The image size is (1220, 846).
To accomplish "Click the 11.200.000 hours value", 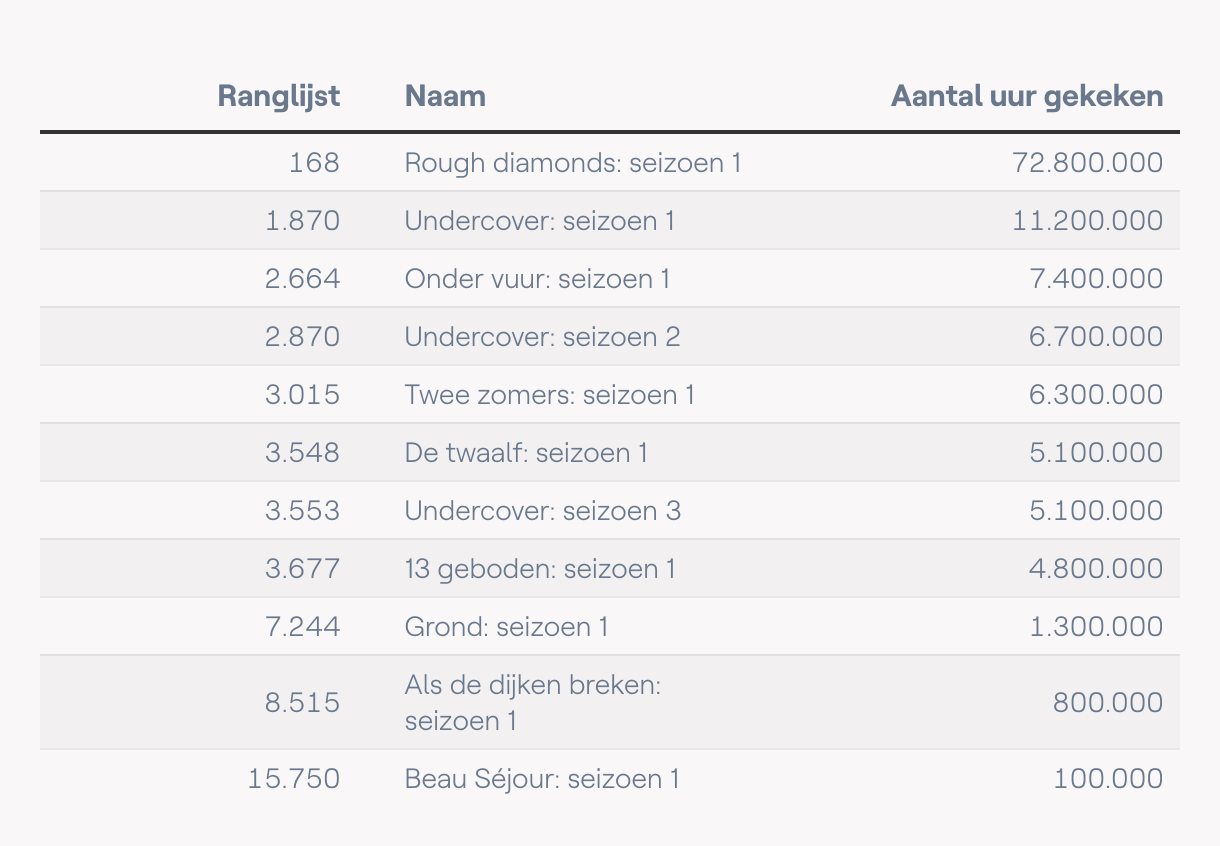I will click(1088, 220).
